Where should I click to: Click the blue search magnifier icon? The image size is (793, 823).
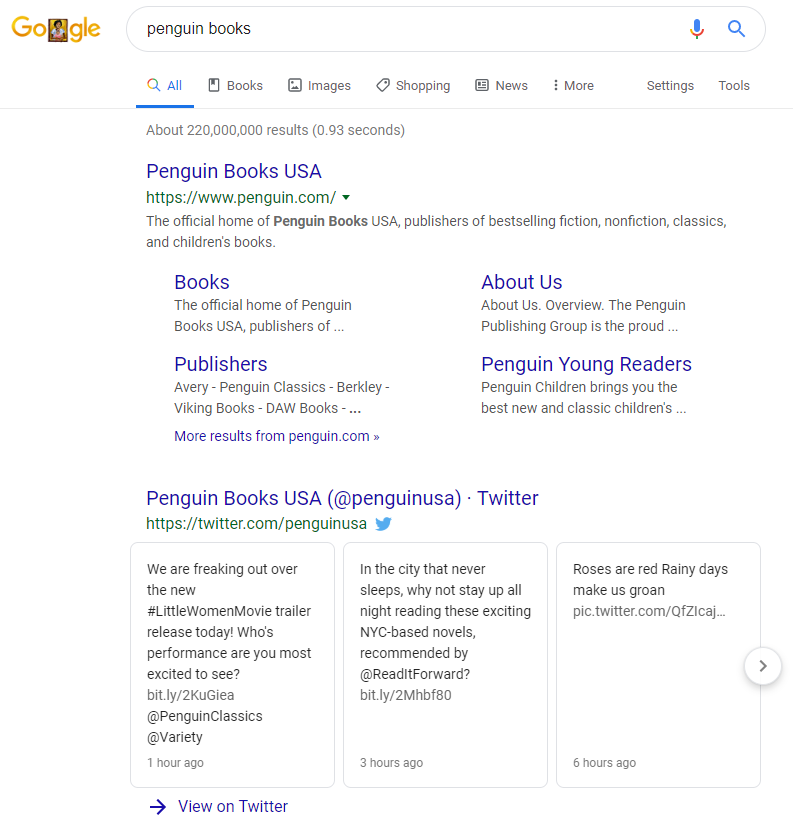[737, 29]
